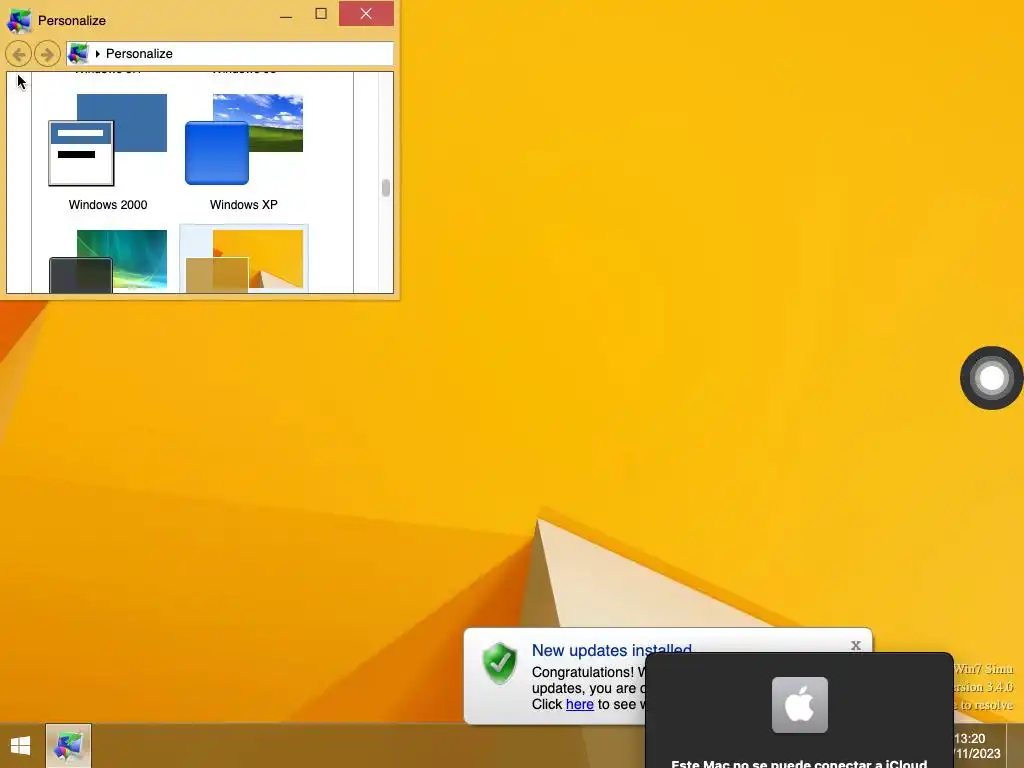
Task: Click the taskbar clock showing 13:20
Action: click(977, 746)
